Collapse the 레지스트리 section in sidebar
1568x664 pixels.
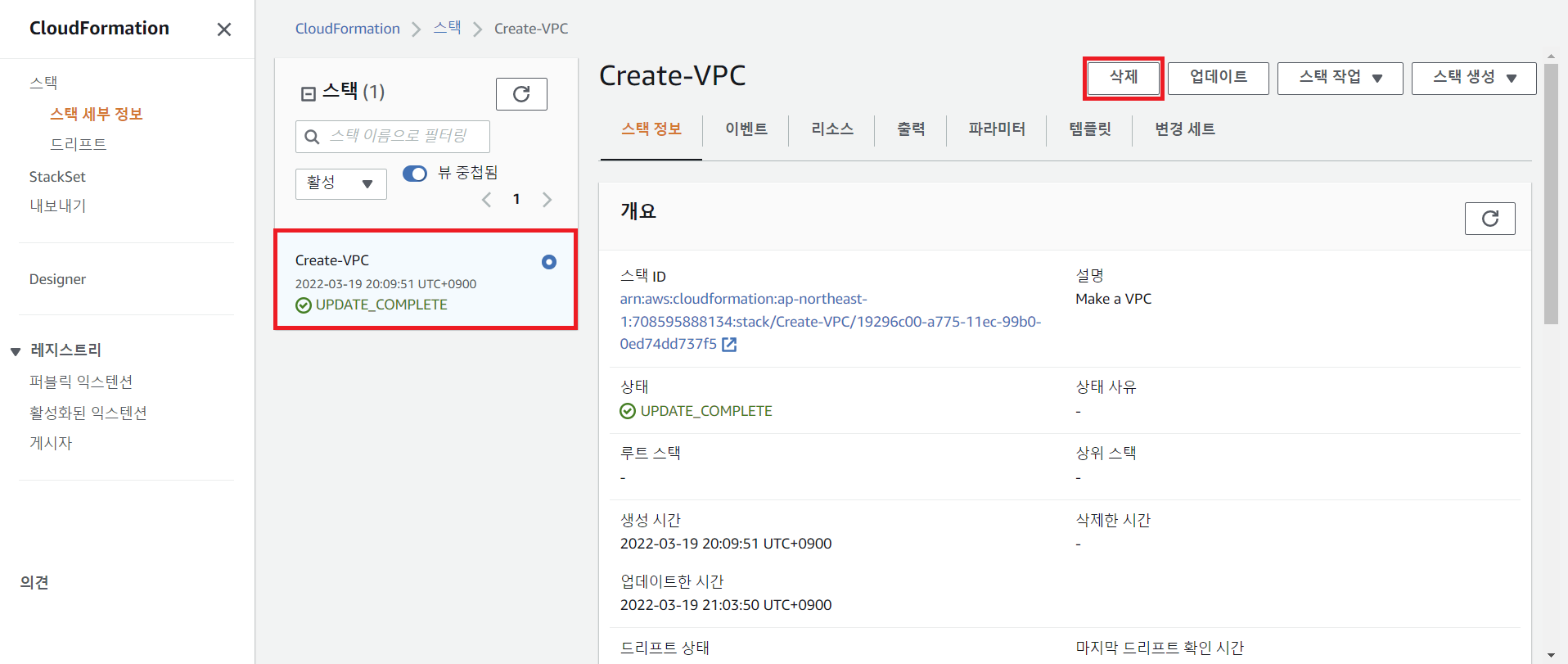tap(16, 351)
